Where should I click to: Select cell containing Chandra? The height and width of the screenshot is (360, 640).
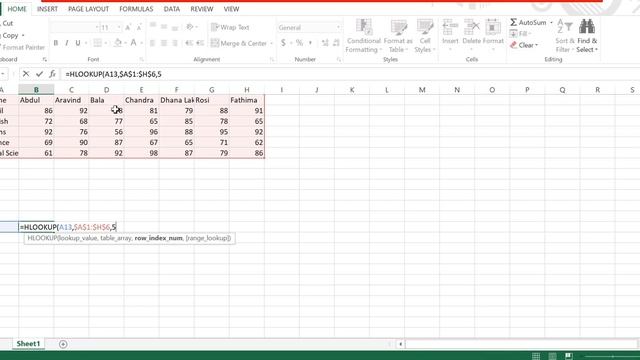[141, 100]
